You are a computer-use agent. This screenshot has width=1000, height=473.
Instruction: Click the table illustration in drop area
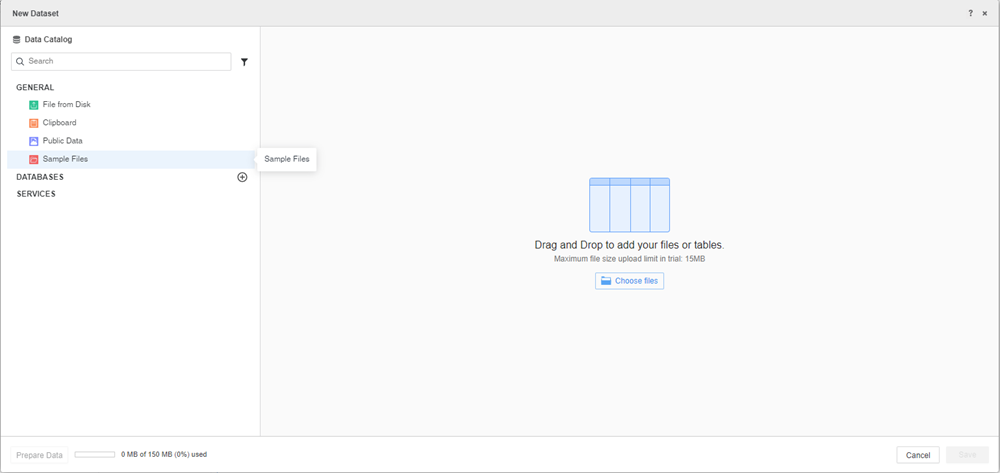(x=629, y=205)
